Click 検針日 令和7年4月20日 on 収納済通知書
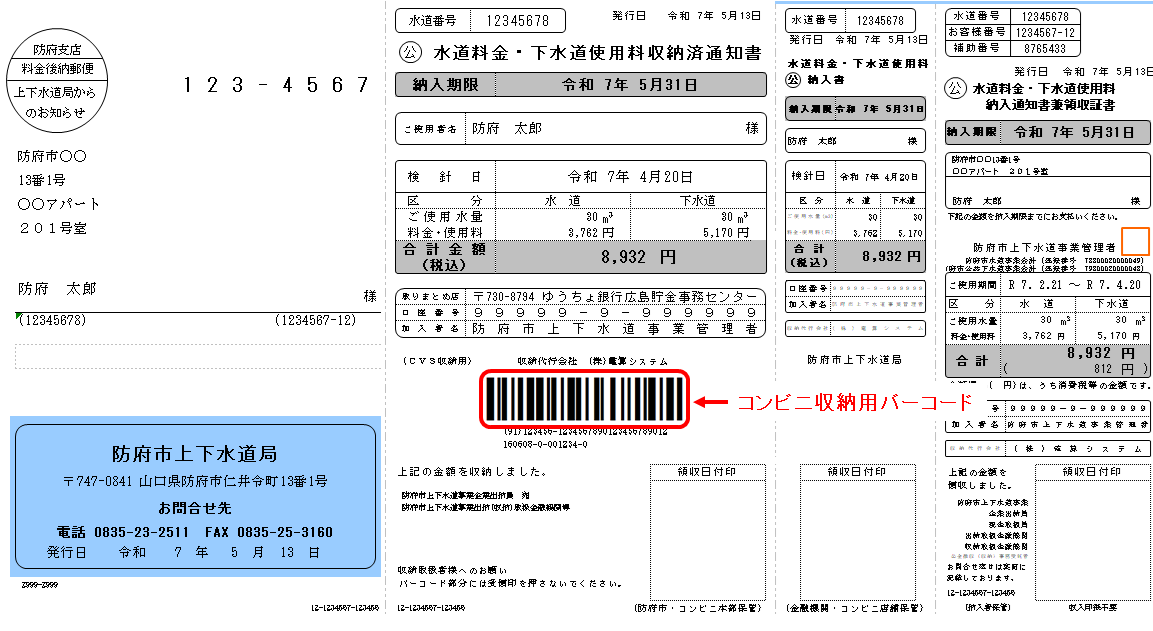The height and width of the screenshot is (631, 1153). [x=581, y=177]
